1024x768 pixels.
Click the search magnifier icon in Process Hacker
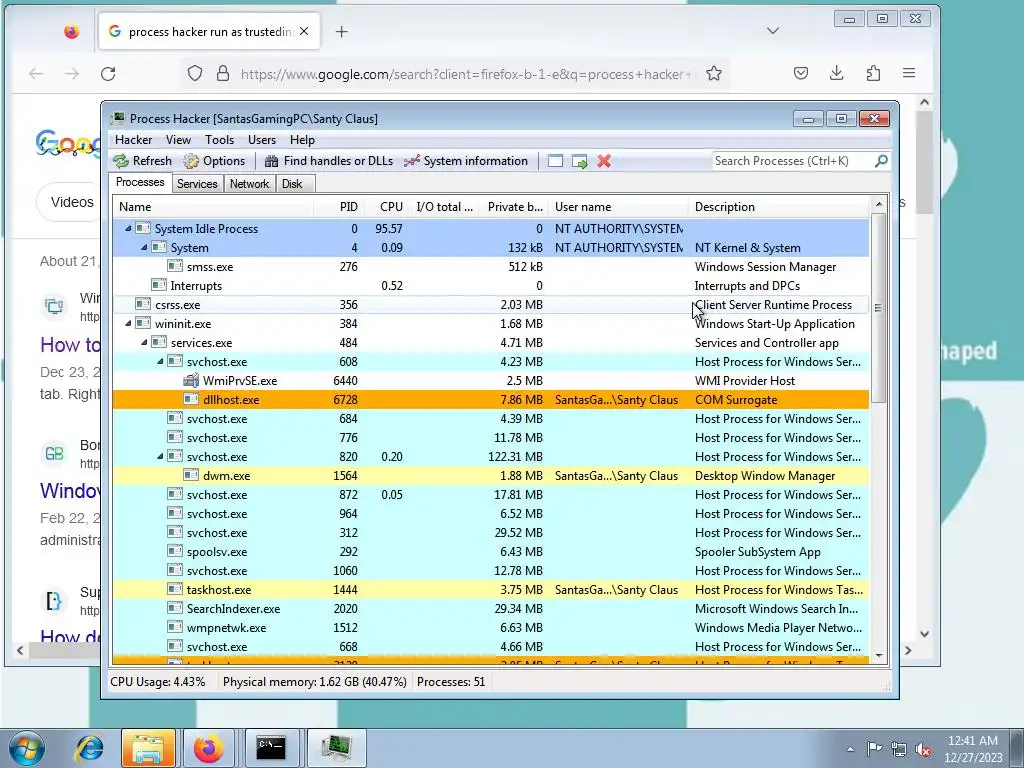[881, 161]
